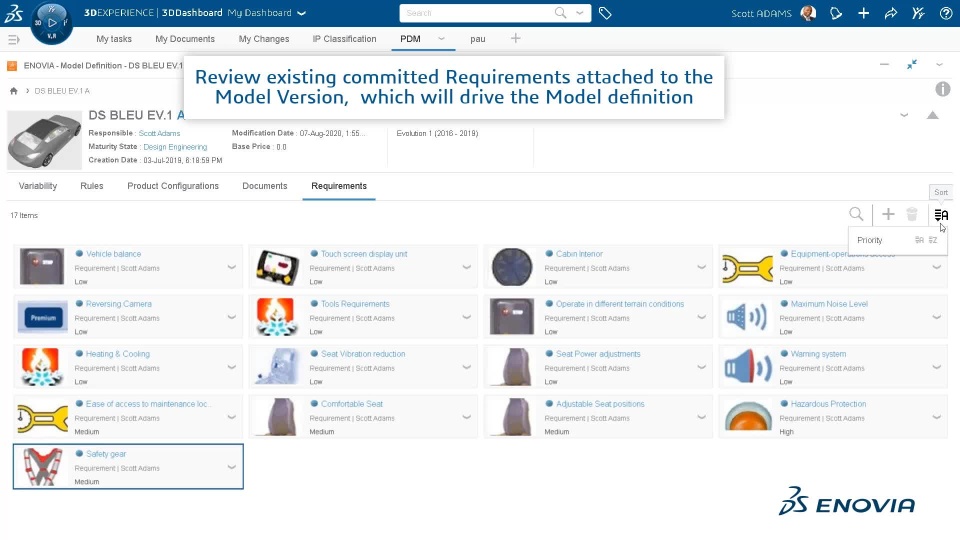The height and width of the screenshot is (540, 960).
Task: Click the plus add icon in top bar
Action: [x=863, y=13]
